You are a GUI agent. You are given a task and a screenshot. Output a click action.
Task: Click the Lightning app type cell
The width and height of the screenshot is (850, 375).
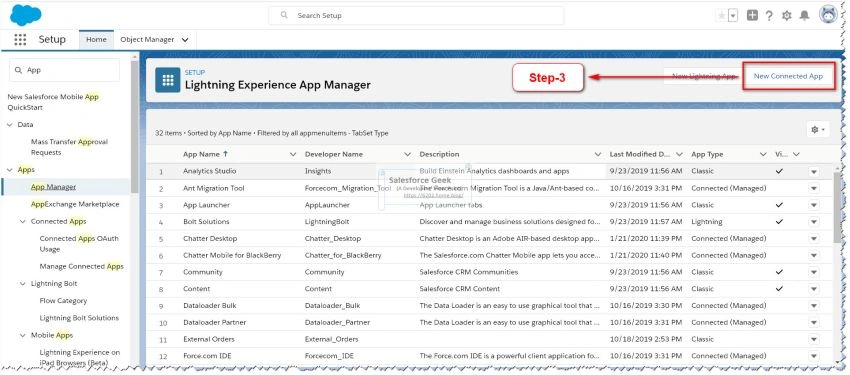(707, 222)
